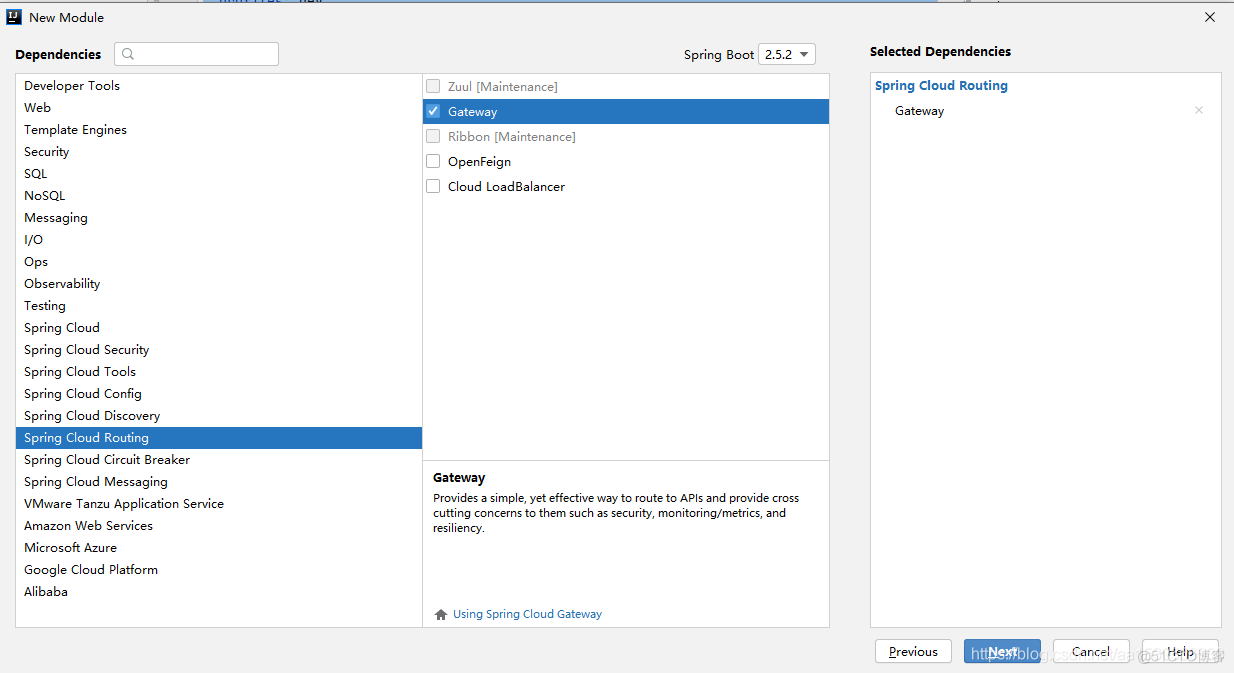
Task: Check the Cloud LoadBalancer checkbox
Action: (433, 186)
